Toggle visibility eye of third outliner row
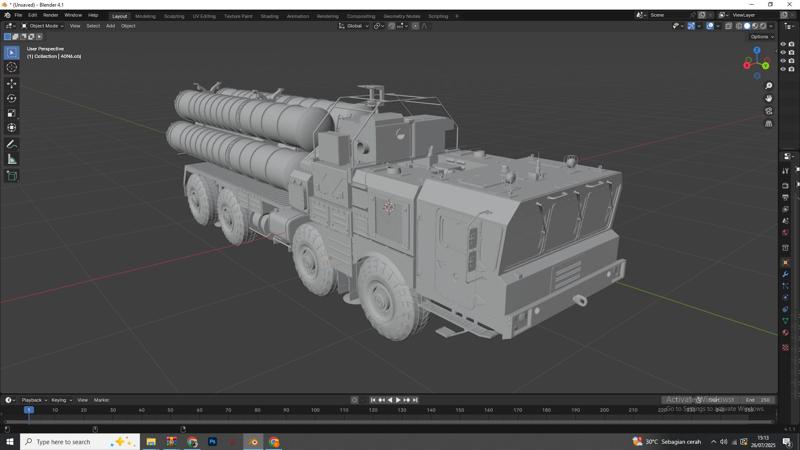Viewport: 800px width, 450px height. point(783,61)
